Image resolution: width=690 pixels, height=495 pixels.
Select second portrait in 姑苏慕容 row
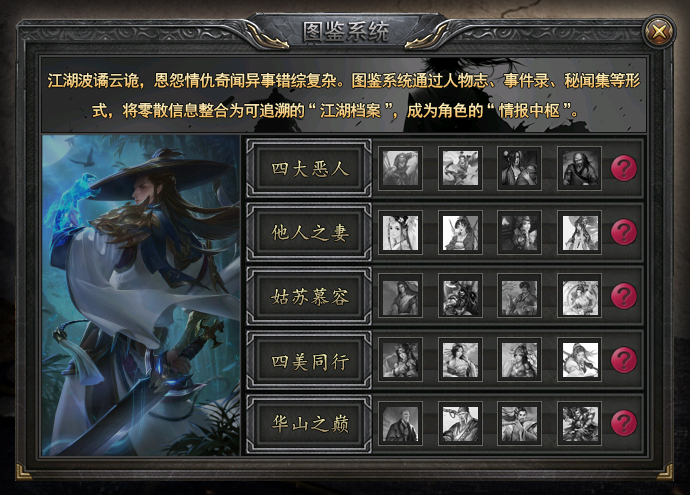click(x=460, y=296)
